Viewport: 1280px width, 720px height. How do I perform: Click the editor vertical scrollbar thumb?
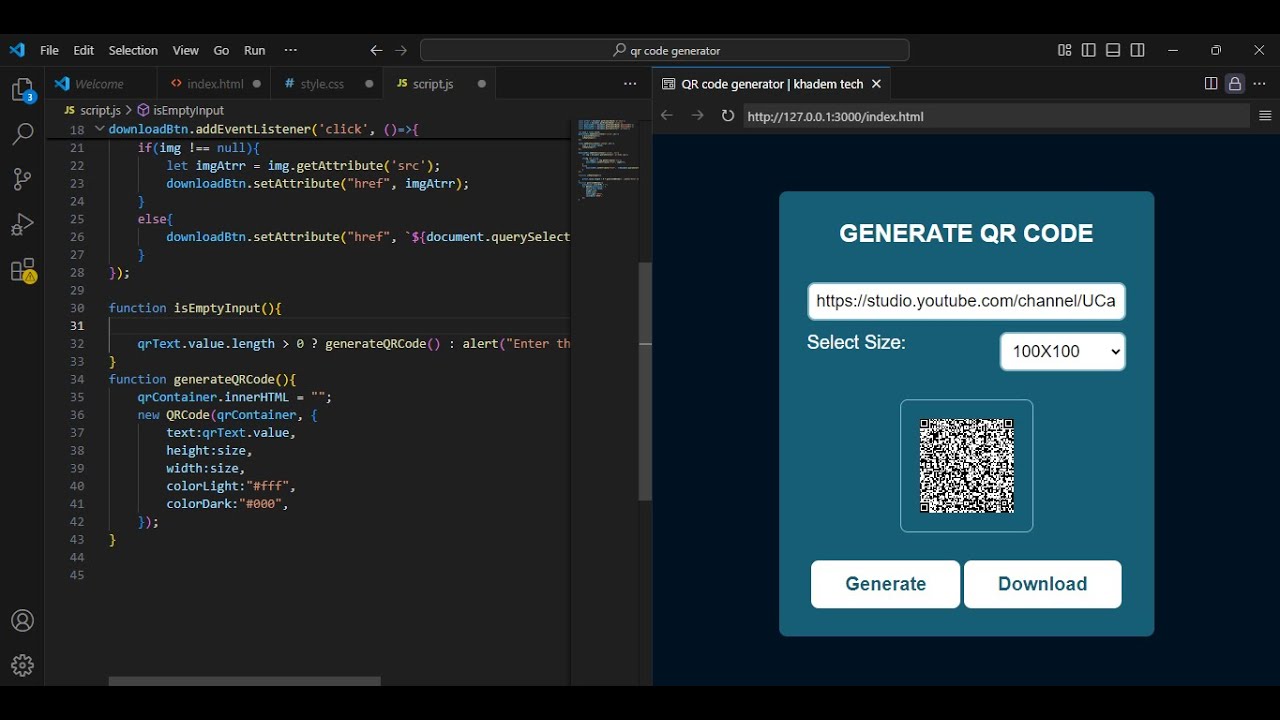(x=645, y=381)
